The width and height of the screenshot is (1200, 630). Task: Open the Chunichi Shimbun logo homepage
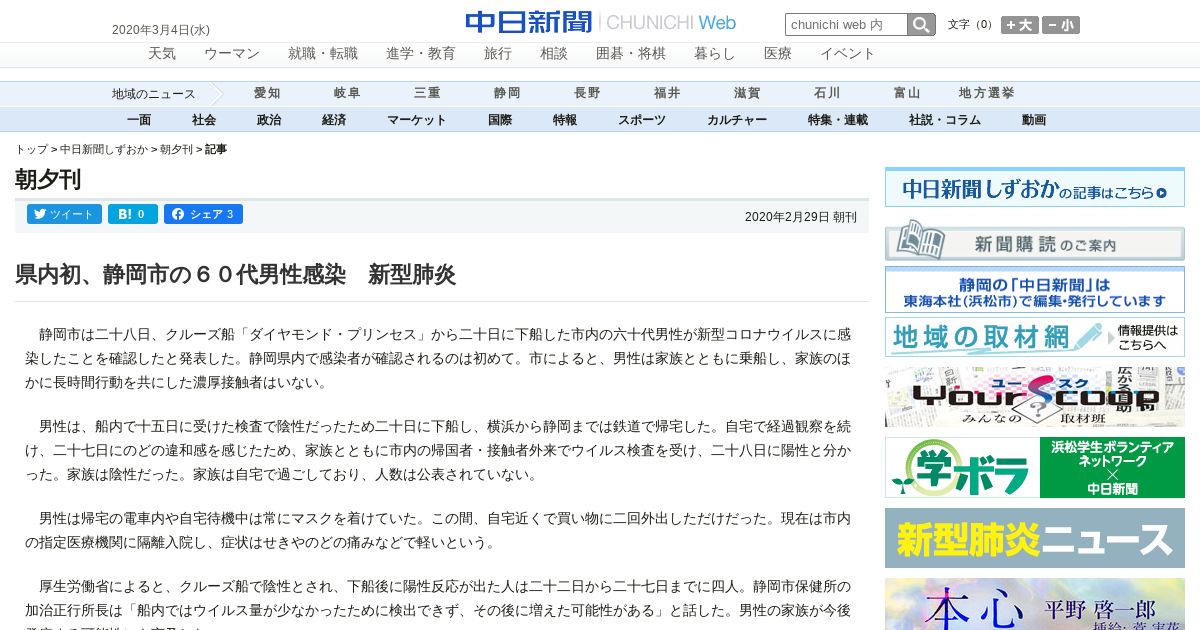pos(600,22)
